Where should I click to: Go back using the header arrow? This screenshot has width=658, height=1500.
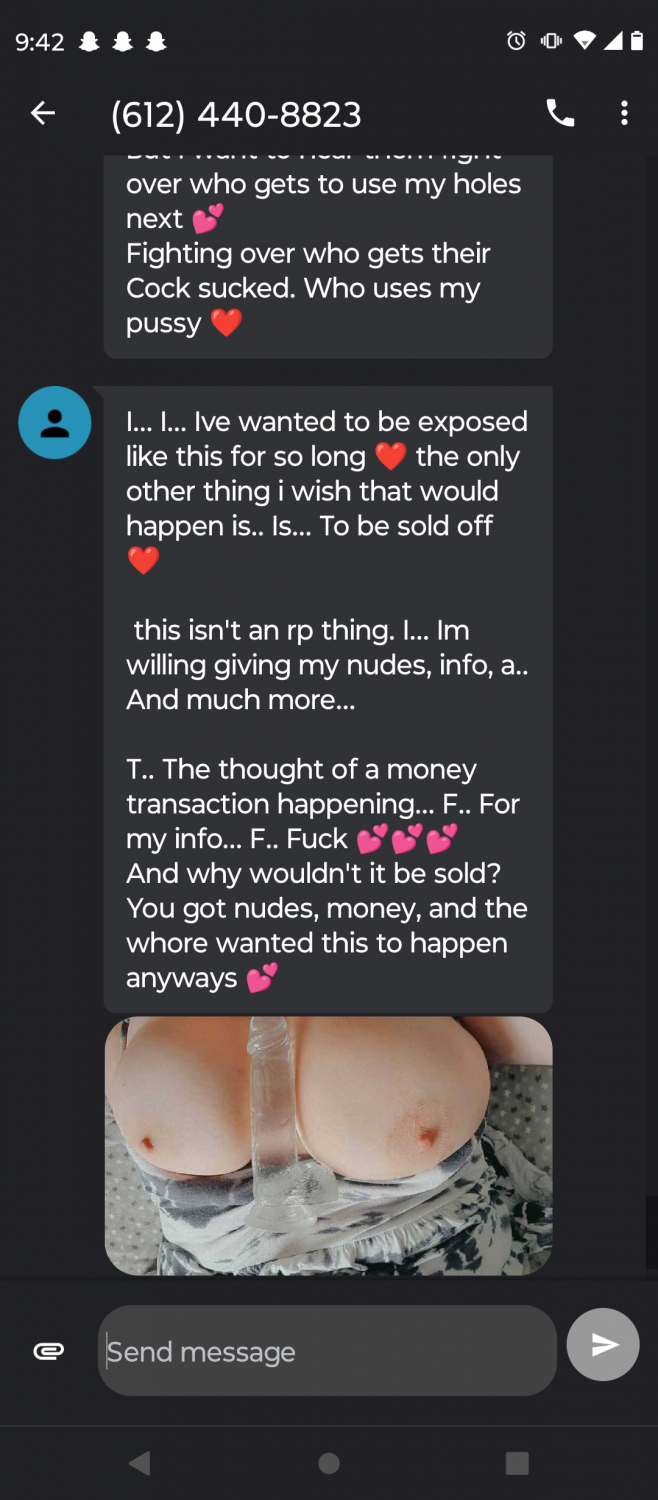click(x=43, y=114)
